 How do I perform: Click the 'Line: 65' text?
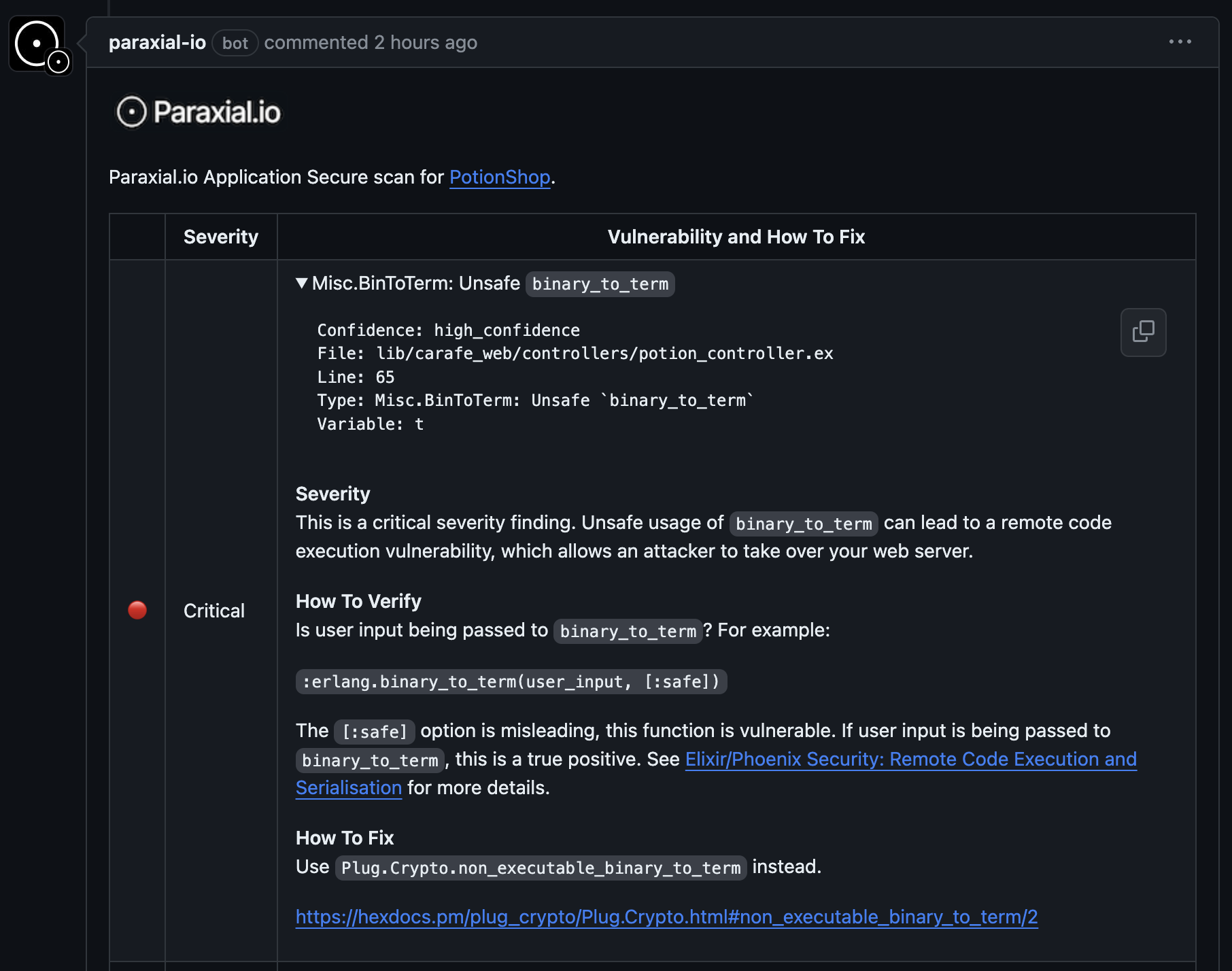click(356, 377)
